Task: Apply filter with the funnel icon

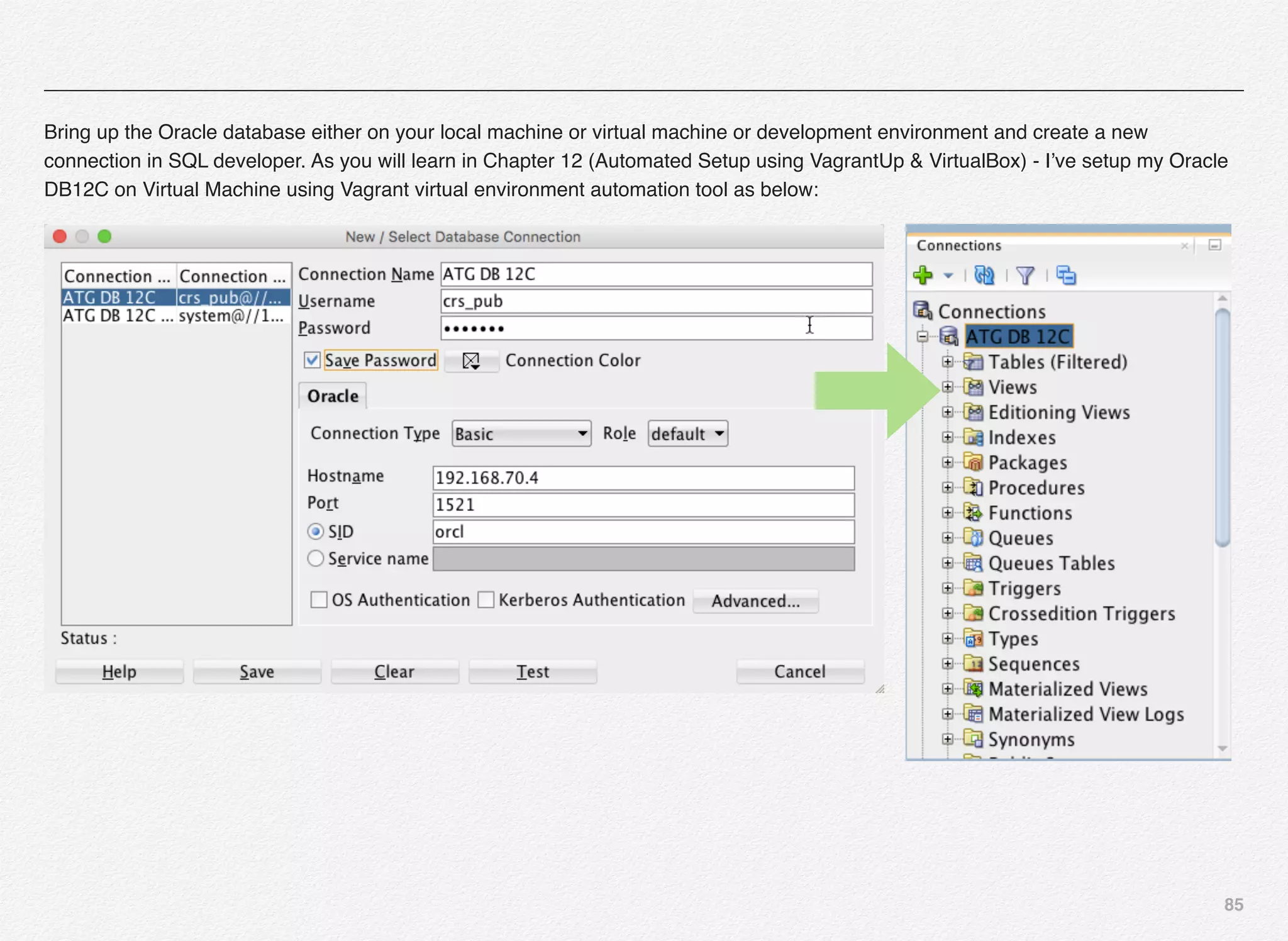Action: [1025, 276]
